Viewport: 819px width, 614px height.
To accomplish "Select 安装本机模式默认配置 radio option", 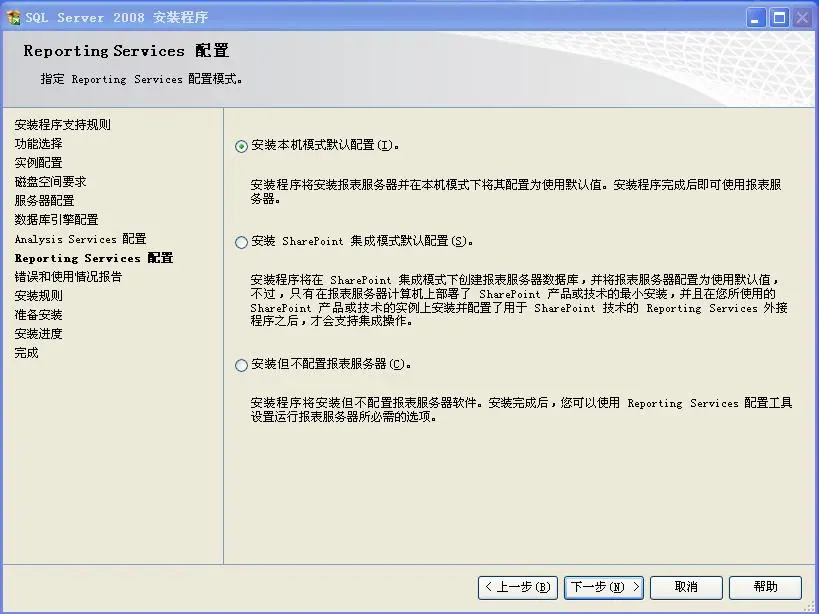I will pyautogui.click(x=241, y=146).
